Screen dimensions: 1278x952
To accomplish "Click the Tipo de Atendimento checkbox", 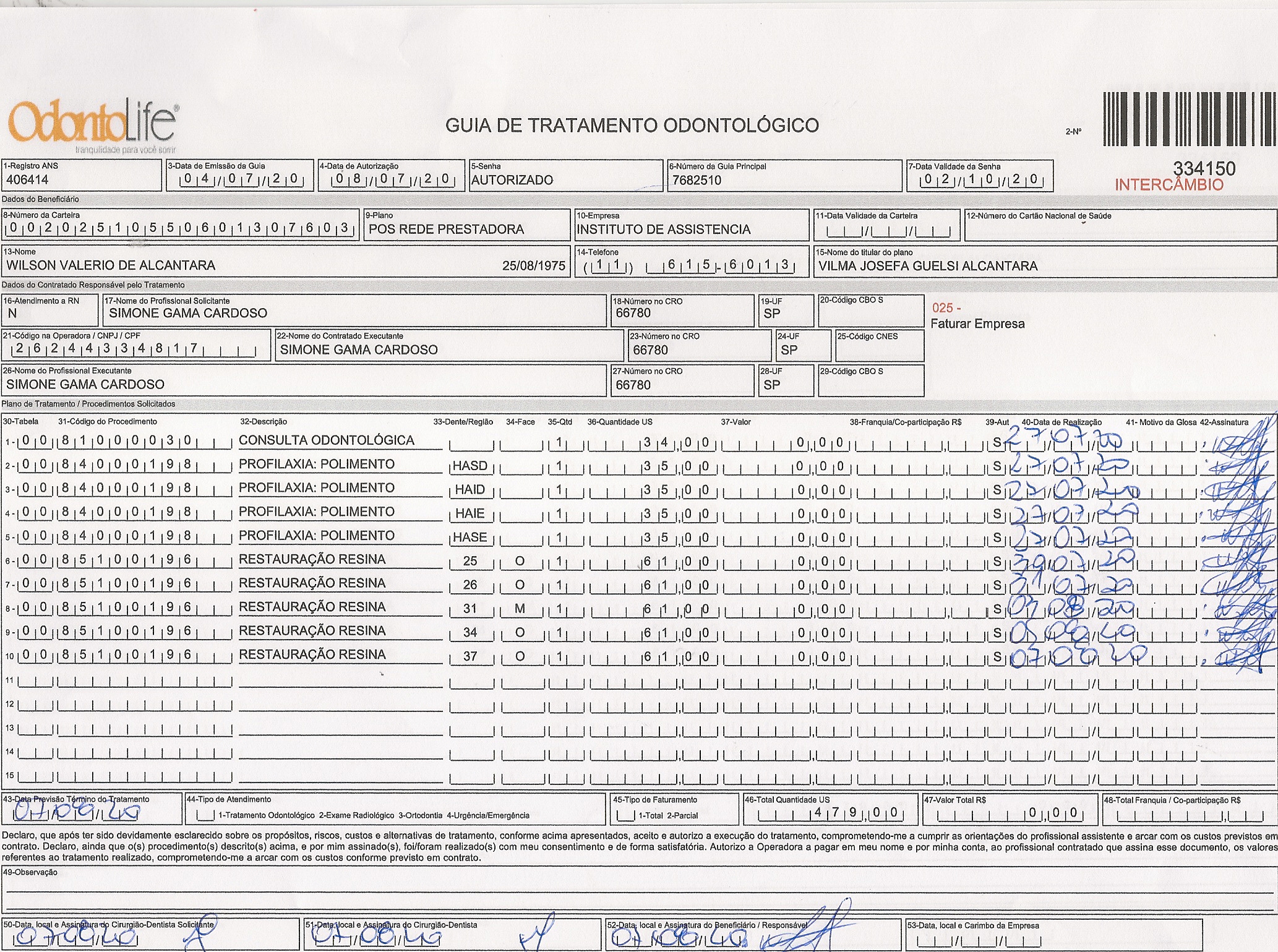I will click(x=206, y=815).
